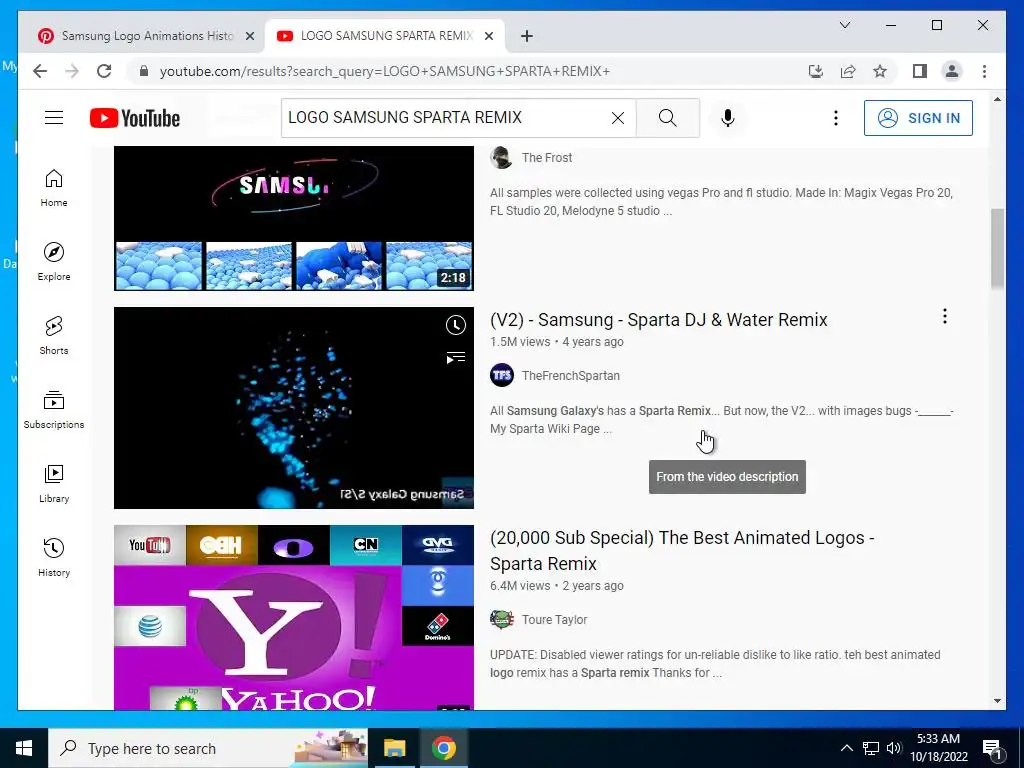
Task: Click Watch later clock on Samsung V2 thumbnail
Action: tap(455, 325)
